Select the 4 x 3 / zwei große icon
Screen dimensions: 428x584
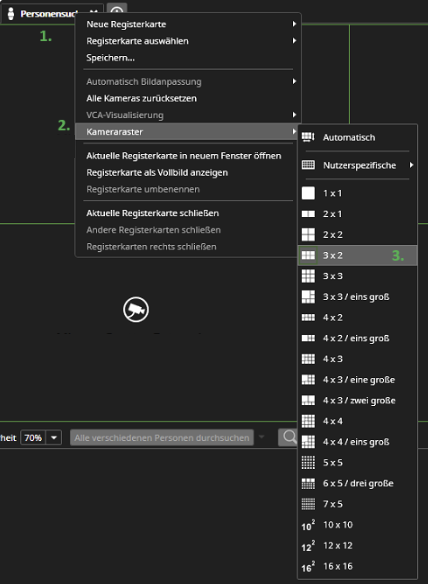pos(308,400)
